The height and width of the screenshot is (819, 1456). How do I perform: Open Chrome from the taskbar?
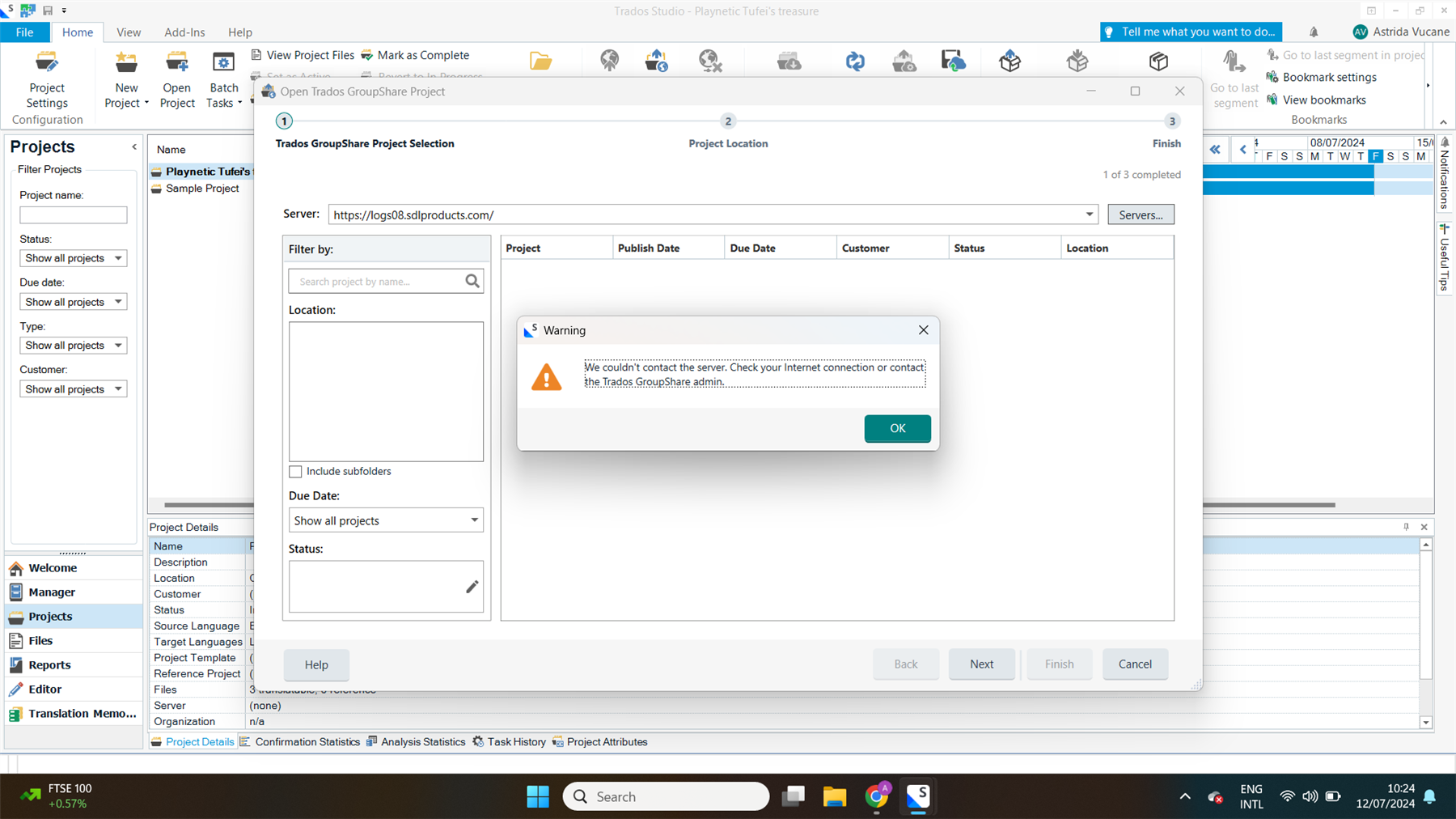pos(876,797)
